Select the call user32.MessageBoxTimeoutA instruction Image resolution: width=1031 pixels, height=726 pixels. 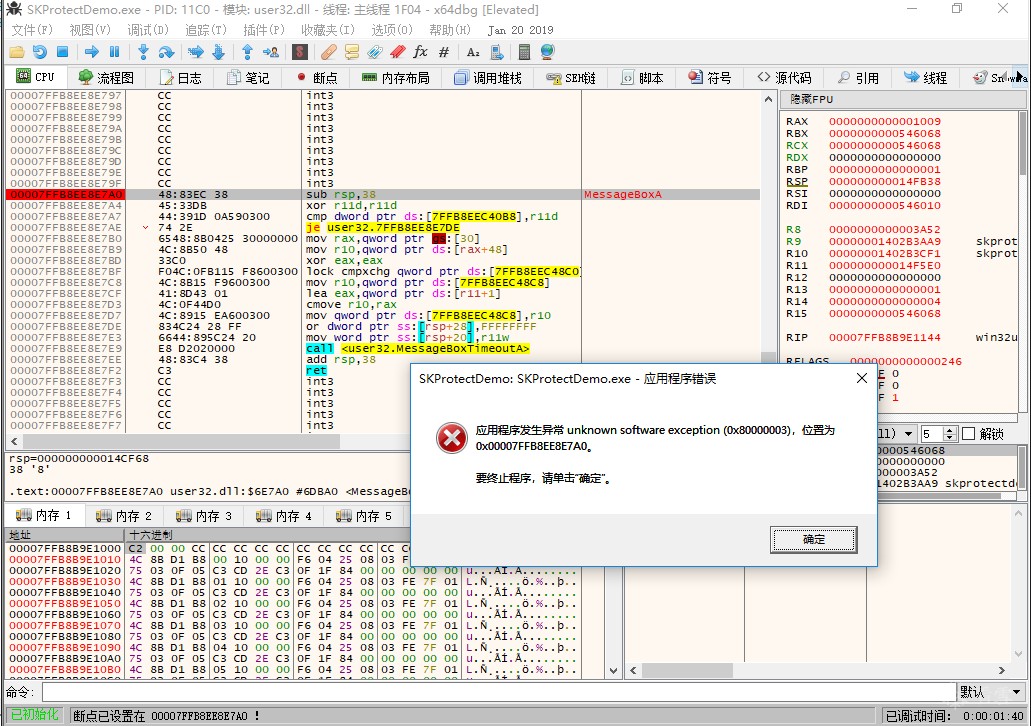[418, 349]
